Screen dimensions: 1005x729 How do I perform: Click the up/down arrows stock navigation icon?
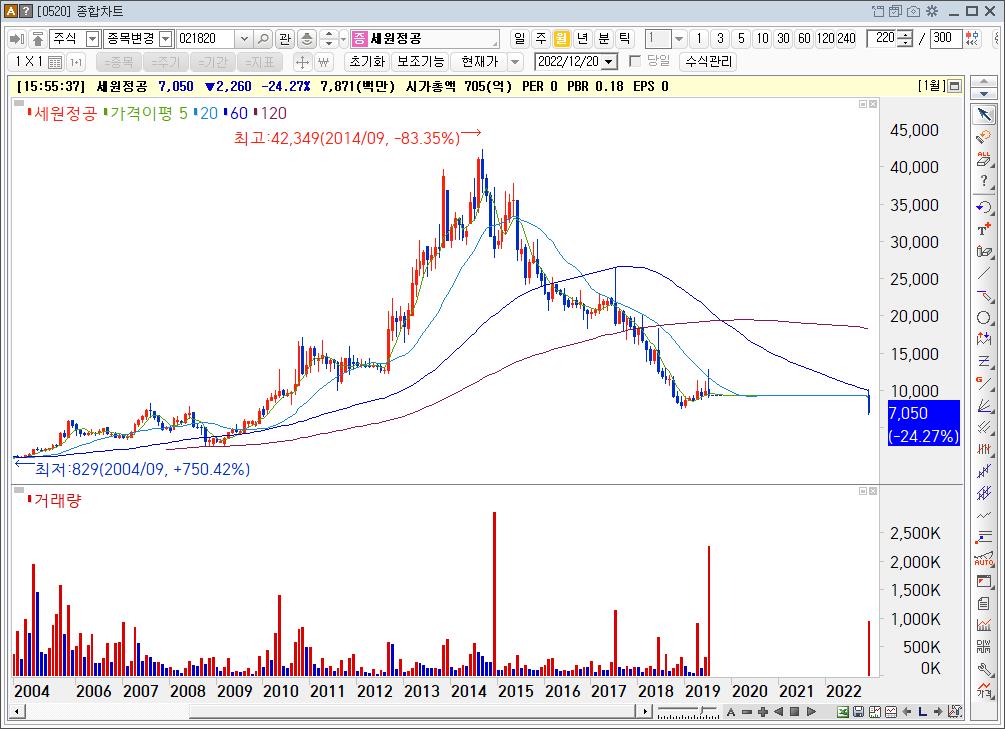(328, 39)
